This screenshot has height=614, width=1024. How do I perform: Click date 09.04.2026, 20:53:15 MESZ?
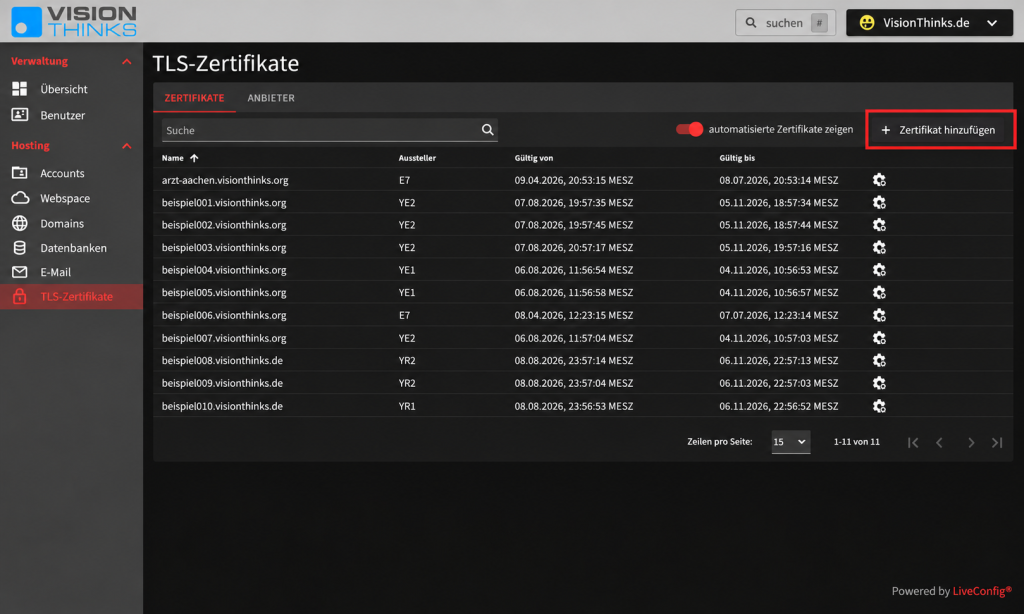click(573, 180)
